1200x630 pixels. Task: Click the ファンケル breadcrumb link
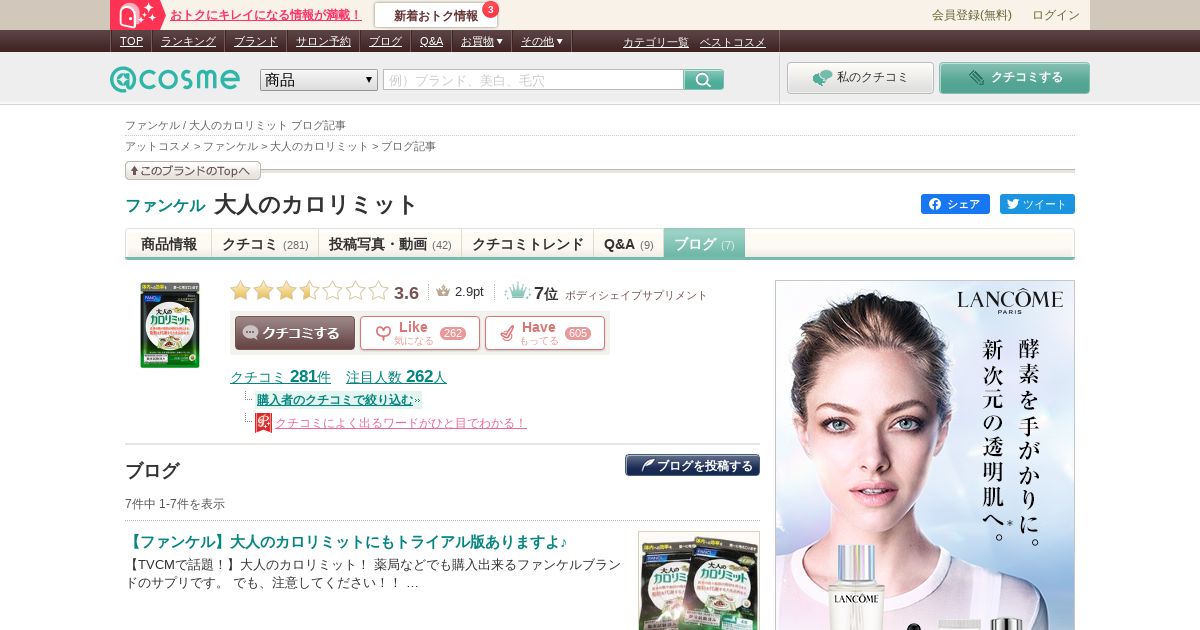[x=230, y=146]
